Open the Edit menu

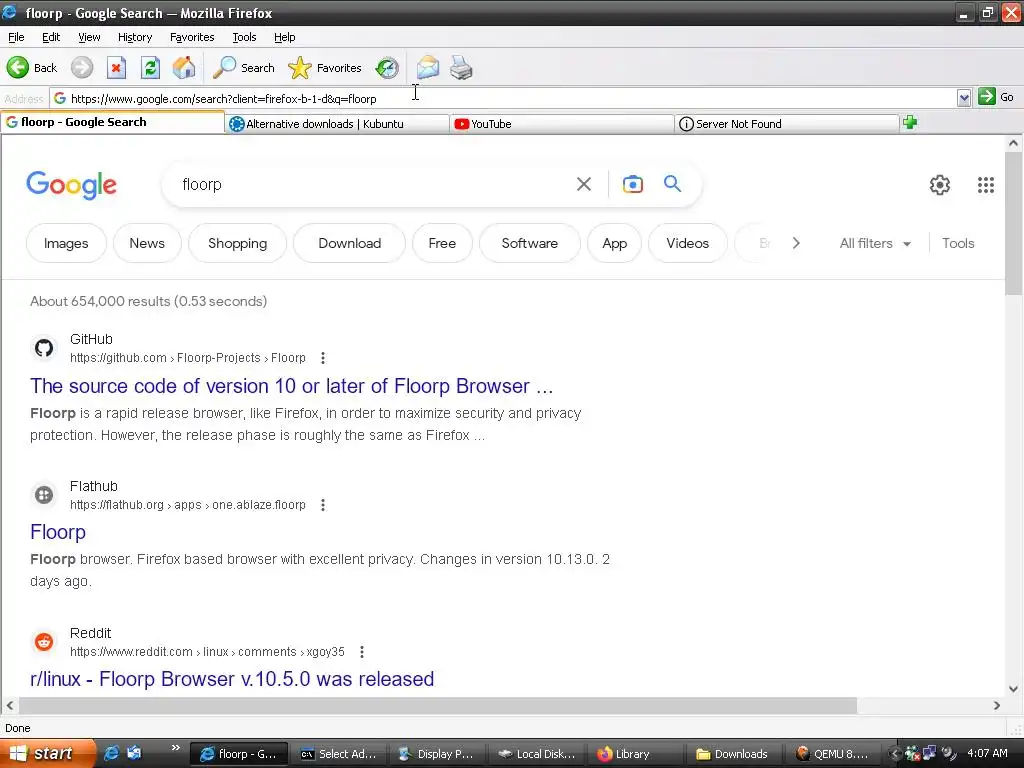click(x=51, y=37)
